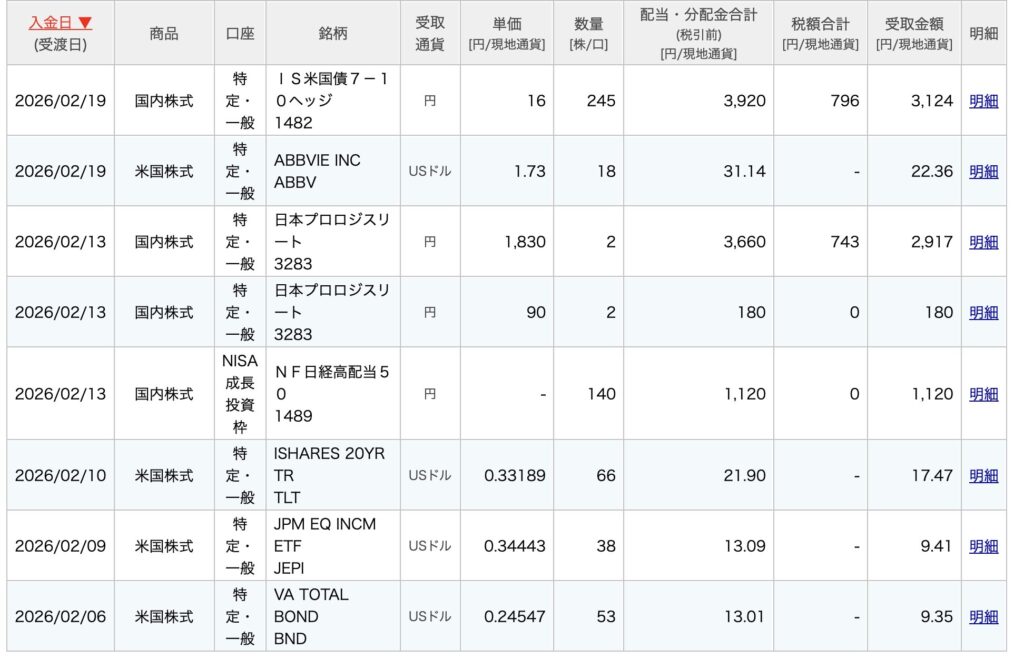Click the 配当・分配金合計 column header
The image size is (1024, 659).
(x=698, y=33)
